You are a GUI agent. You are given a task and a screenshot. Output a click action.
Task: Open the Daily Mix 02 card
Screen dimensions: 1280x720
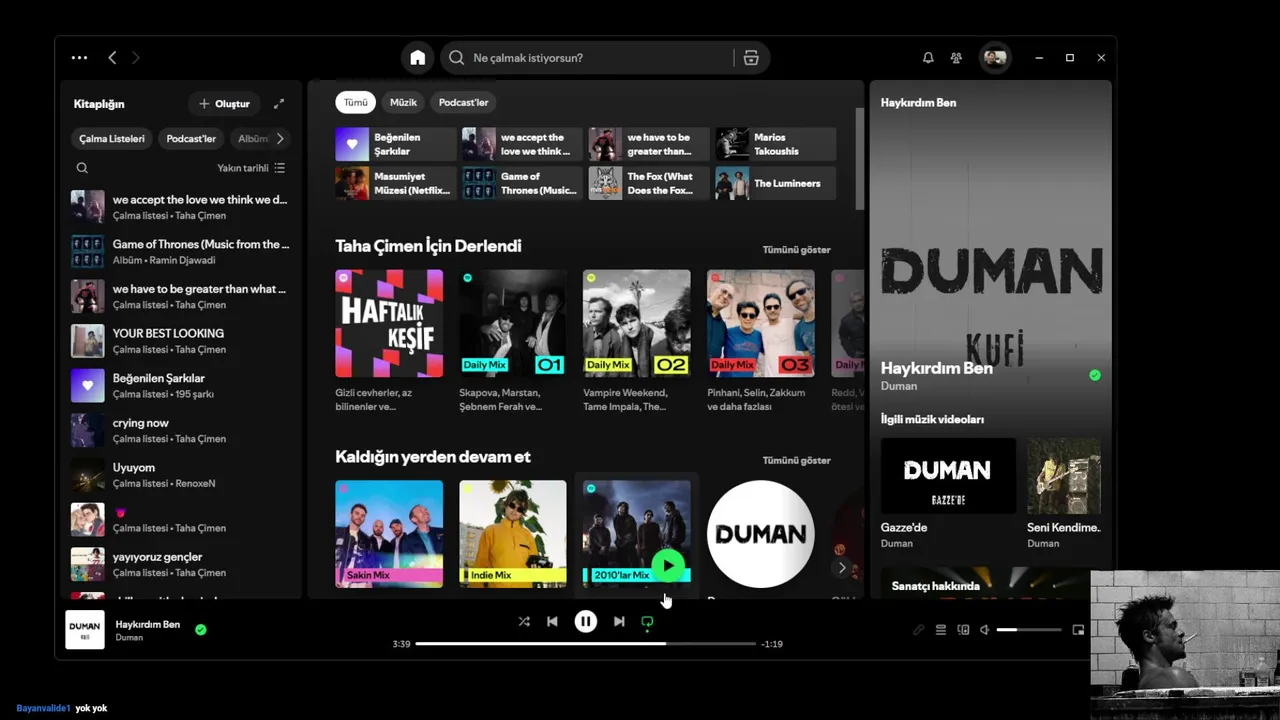(x=637, y=340)
